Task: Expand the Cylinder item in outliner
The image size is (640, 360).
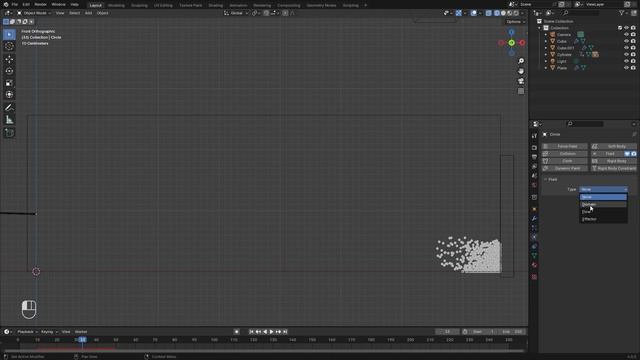Action: pos(546,55)
